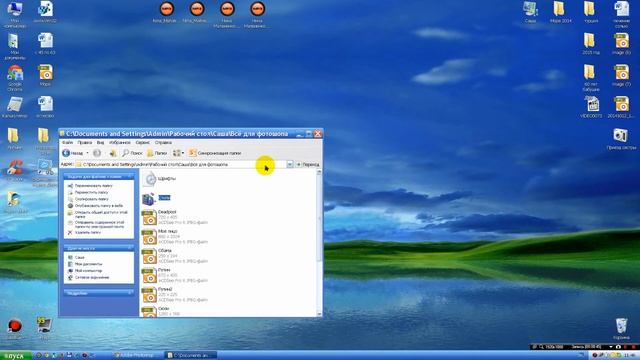Click the Explorer address path field
The image size is (640, 360).
click(180, 164)
